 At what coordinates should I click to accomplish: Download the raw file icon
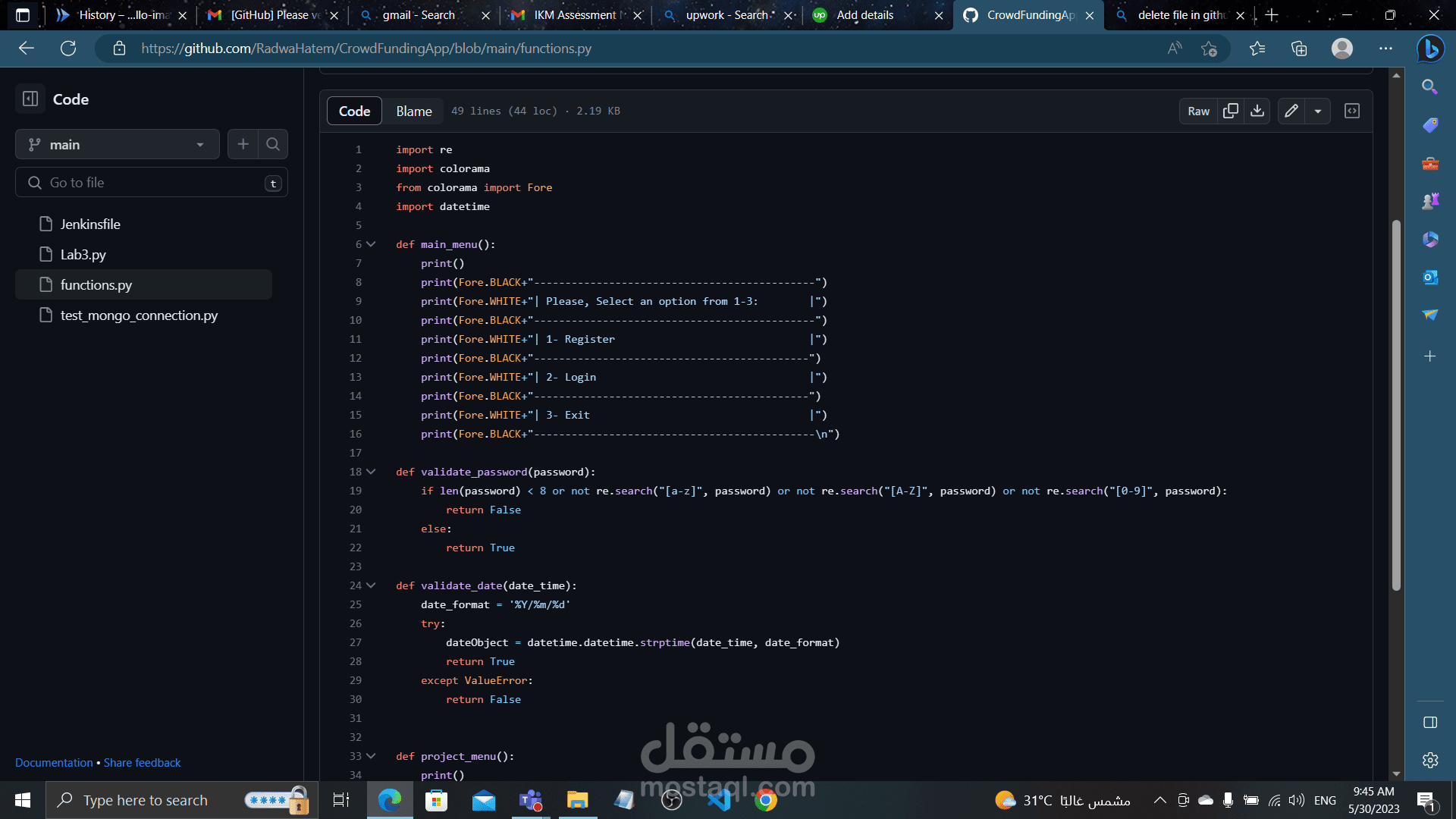(x=1257, y=111)
